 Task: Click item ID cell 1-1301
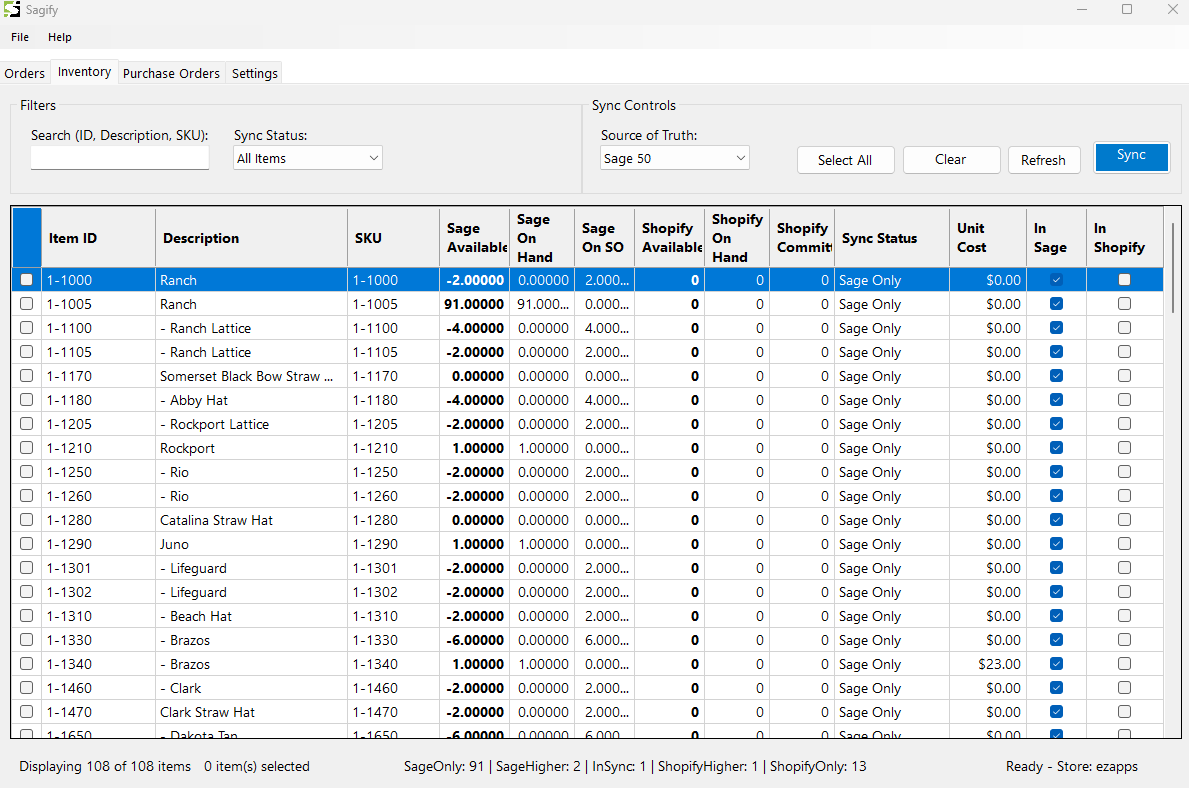pos(99,568)
